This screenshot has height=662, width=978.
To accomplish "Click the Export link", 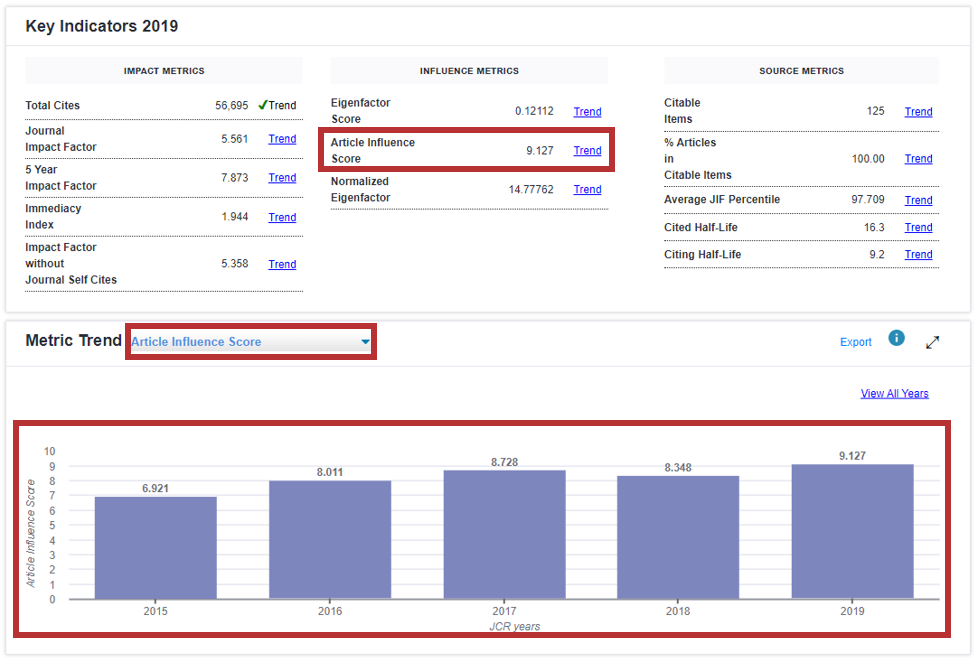I will [x=855, y=342].
